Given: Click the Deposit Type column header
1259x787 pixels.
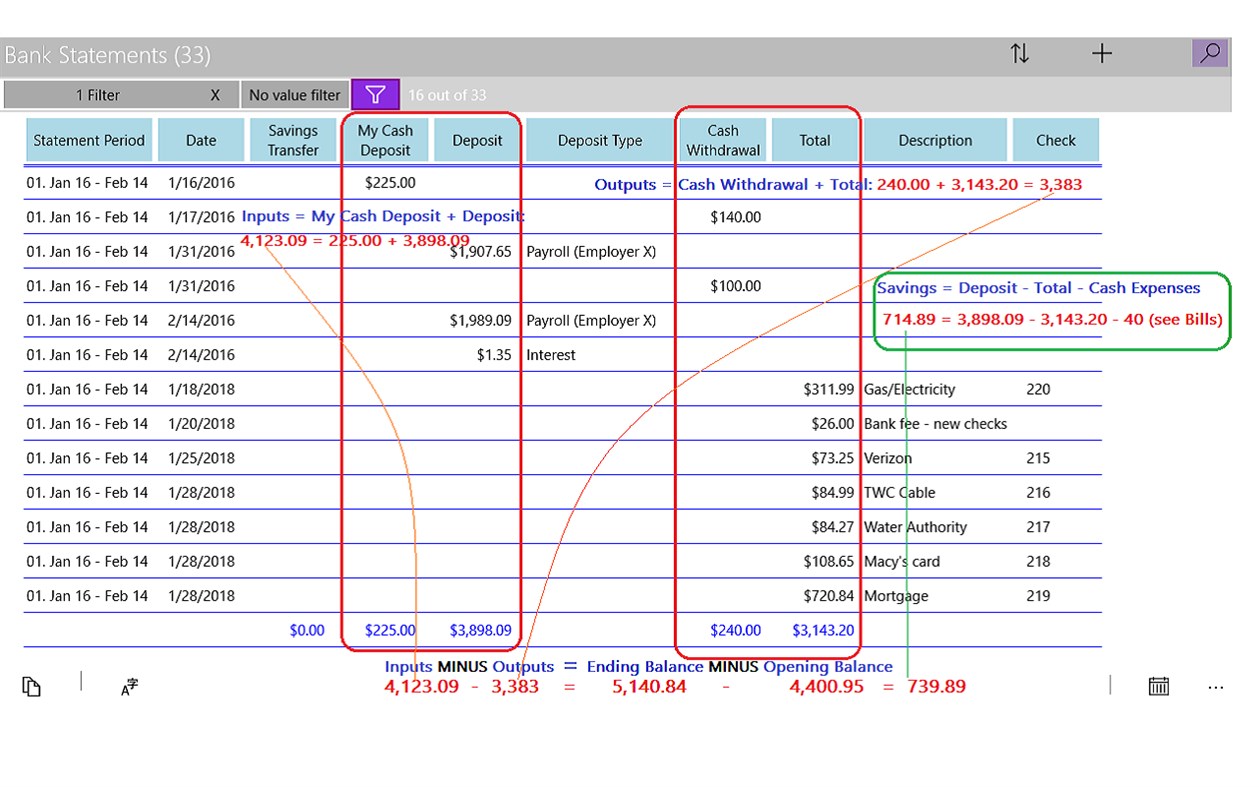Looking at the screenshot, I should [x=599, y=140].
